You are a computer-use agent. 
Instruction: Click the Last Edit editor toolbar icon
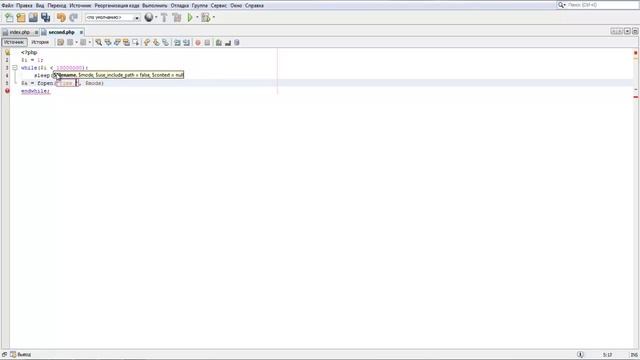pos(60,42)
